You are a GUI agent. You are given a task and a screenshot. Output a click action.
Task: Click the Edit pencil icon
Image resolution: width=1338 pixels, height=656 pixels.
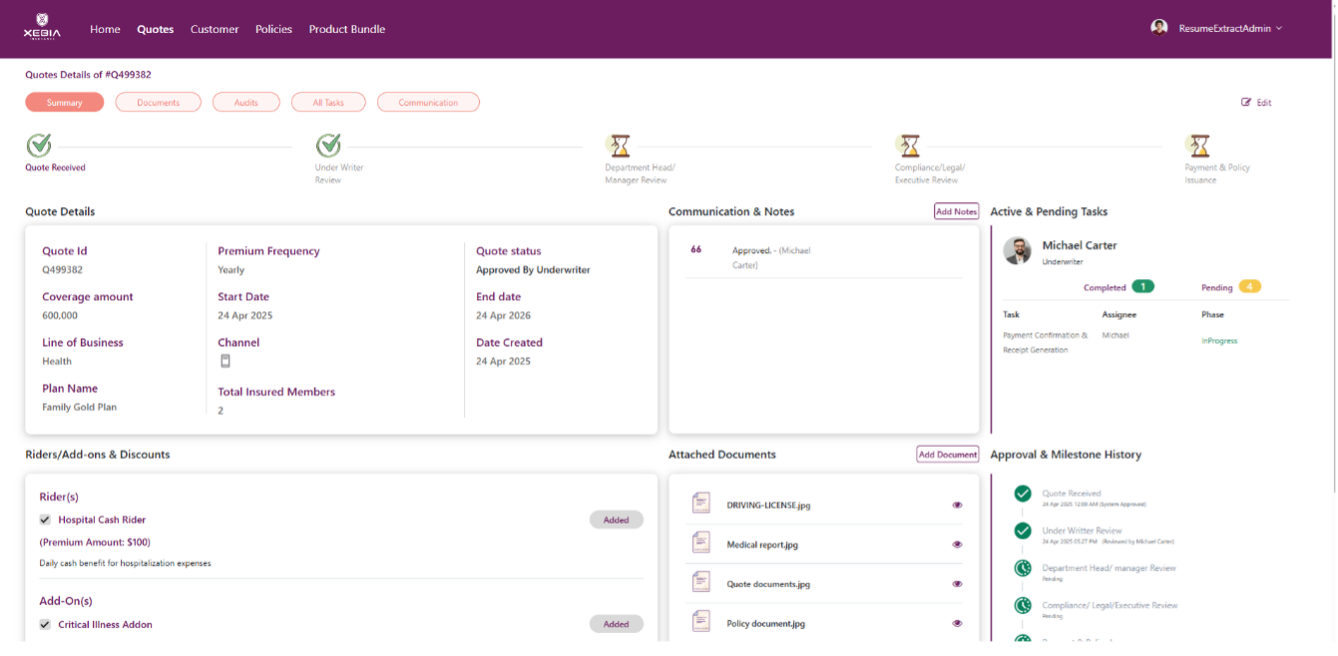click(x=1246, y=102)
